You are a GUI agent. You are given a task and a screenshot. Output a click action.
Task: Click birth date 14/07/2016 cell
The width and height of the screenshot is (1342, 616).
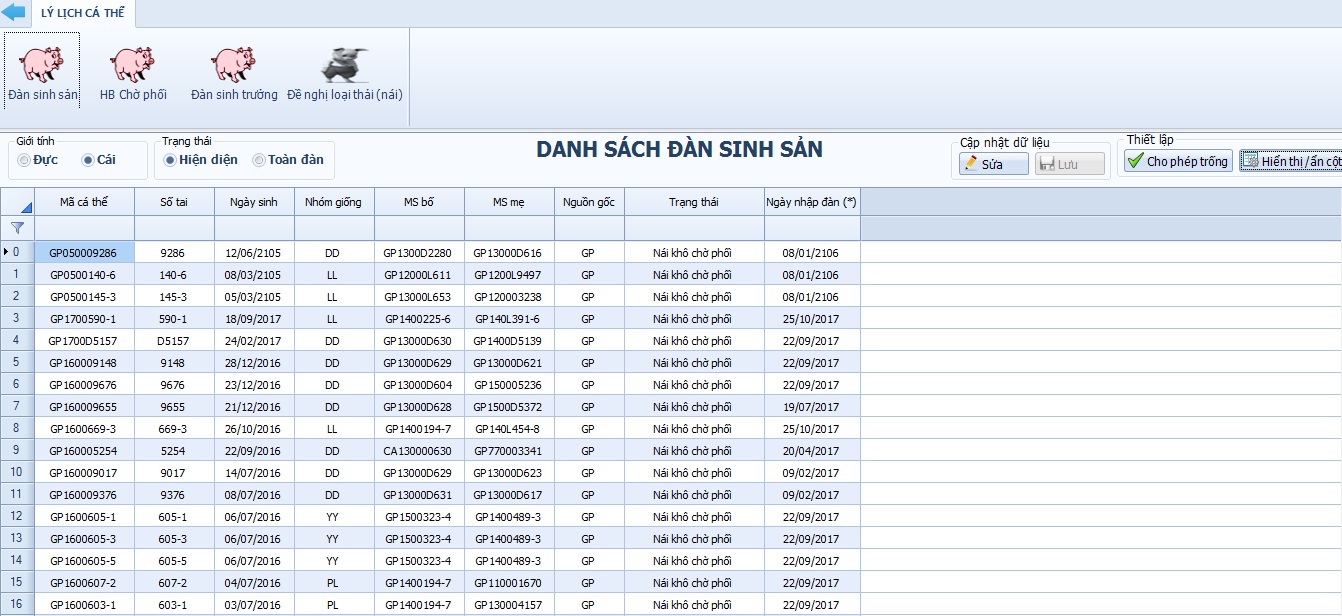254,473
